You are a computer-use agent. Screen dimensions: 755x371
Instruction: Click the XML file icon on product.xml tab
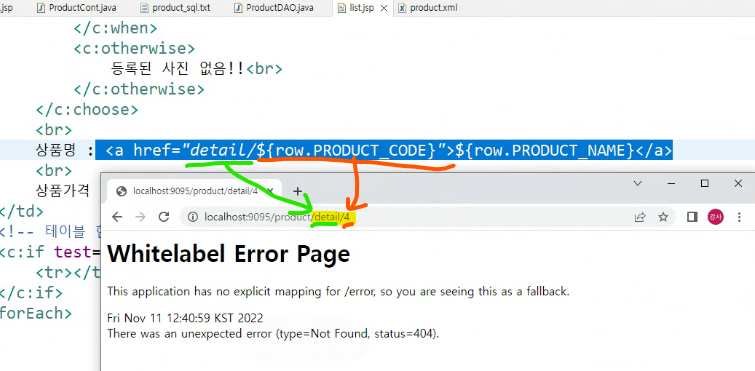click(402, 8)
